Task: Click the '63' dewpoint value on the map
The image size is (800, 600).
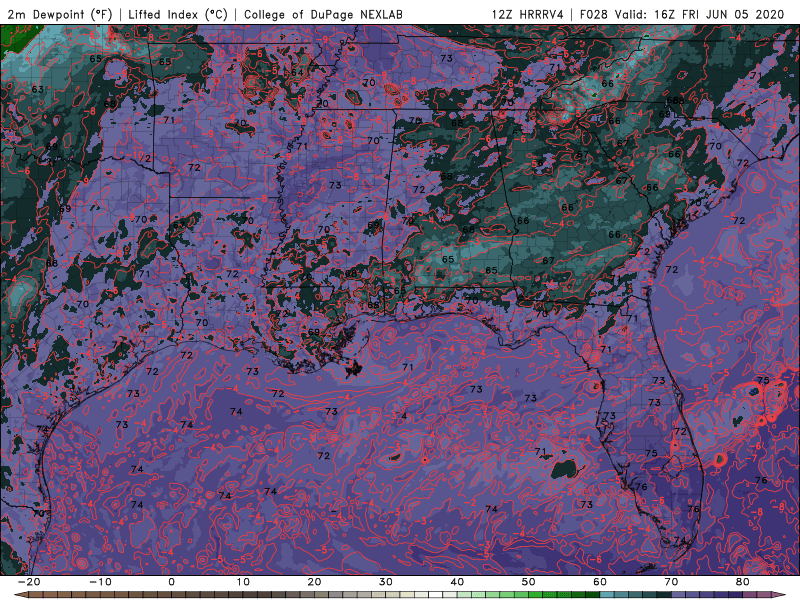Action: click(38, 89)
